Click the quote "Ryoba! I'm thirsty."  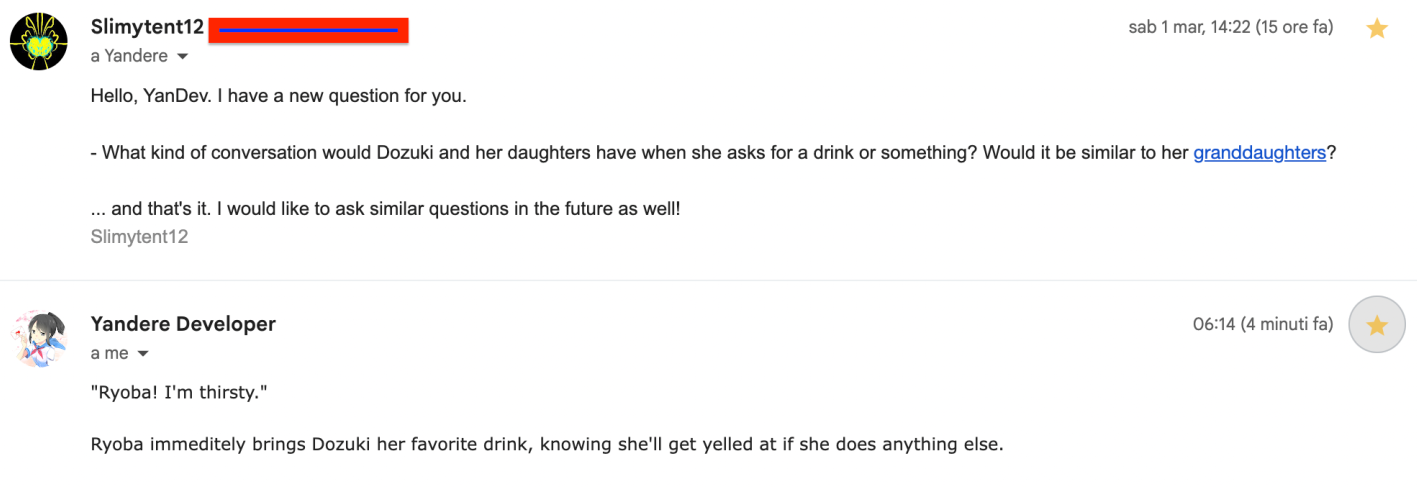tap(179, 392)
